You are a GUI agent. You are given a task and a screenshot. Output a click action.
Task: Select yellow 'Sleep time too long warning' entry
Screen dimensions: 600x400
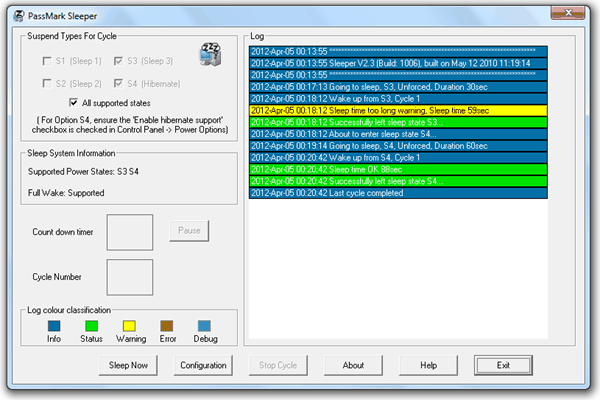pyautogui.click(x=398, y=111)
